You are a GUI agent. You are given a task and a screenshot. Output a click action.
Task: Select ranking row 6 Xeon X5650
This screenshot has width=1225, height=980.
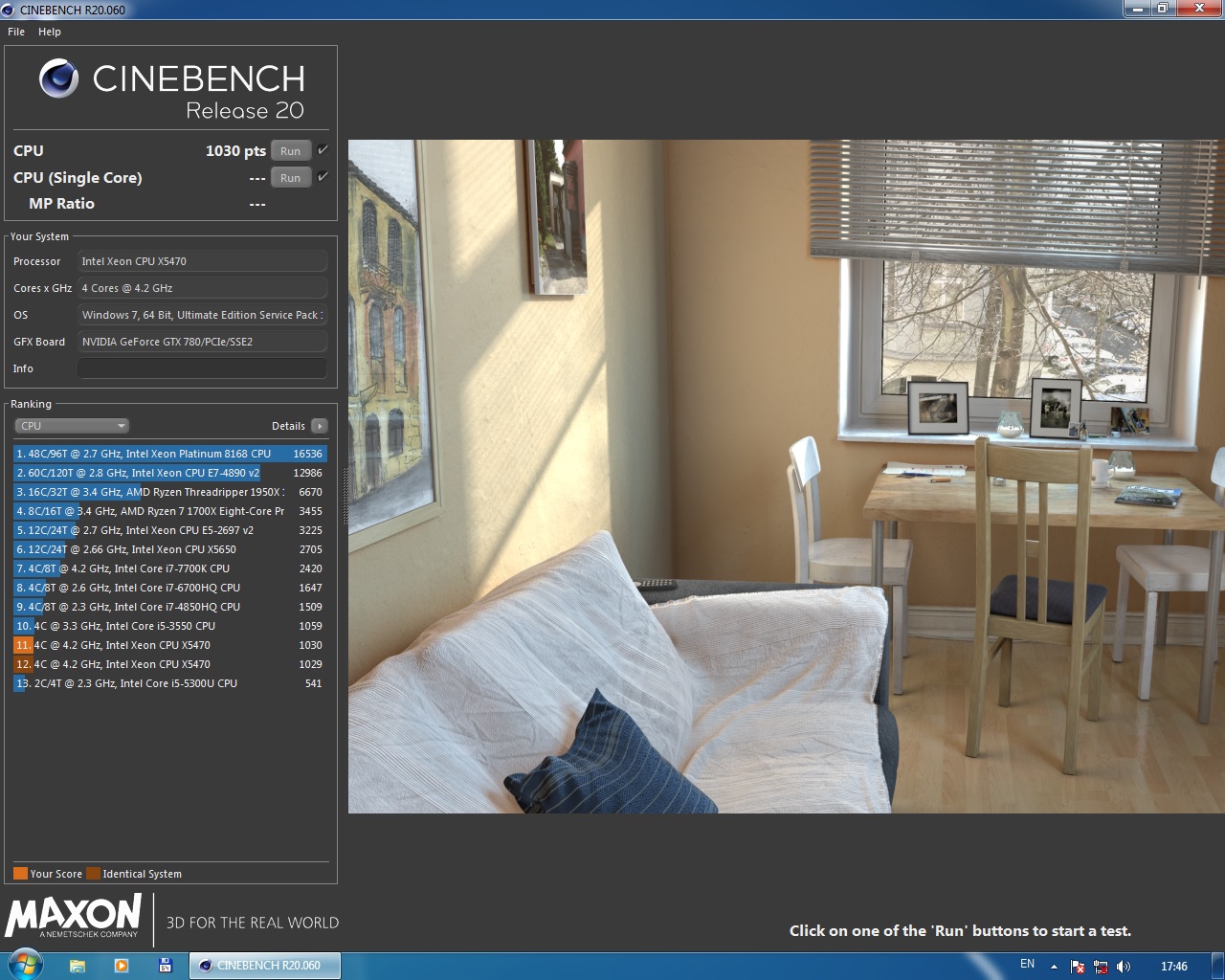click(x=170, y=549)
